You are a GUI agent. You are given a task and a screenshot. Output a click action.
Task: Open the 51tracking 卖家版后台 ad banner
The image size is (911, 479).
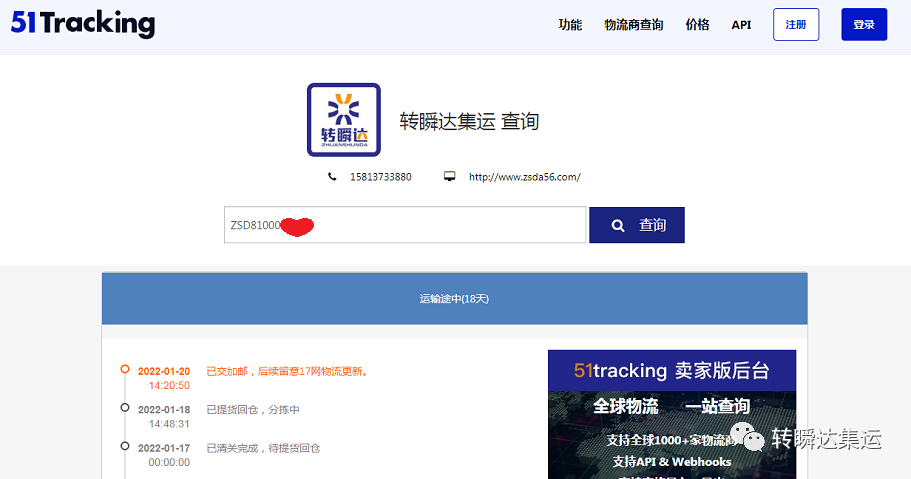pos(672,414)
